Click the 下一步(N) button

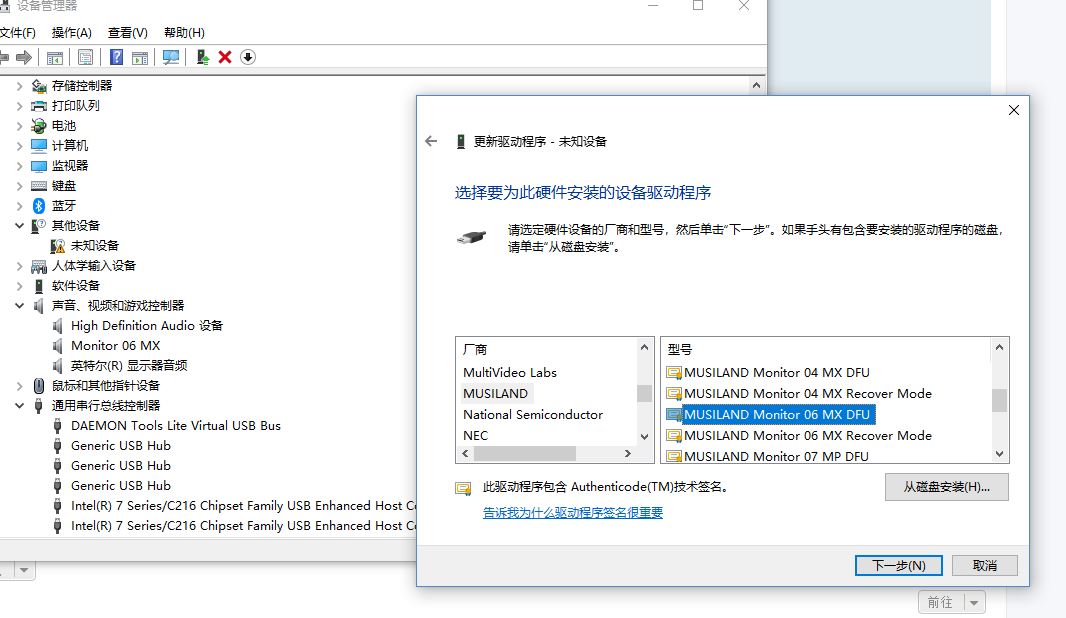[898, 565]
